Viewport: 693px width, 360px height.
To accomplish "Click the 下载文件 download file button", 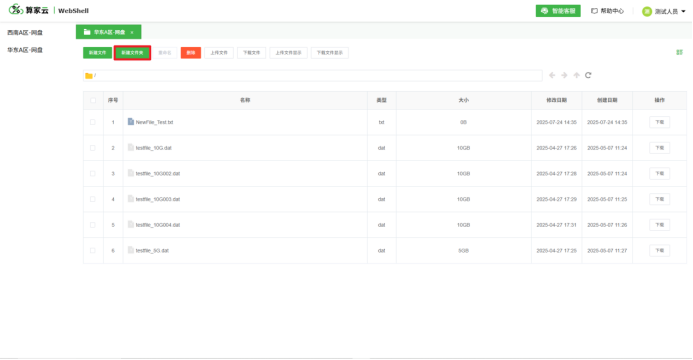I will coord(251,53).
